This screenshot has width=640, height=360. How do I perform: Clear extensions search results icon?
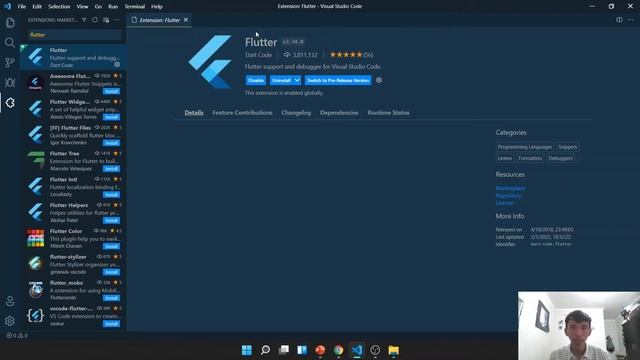[106, 20]
